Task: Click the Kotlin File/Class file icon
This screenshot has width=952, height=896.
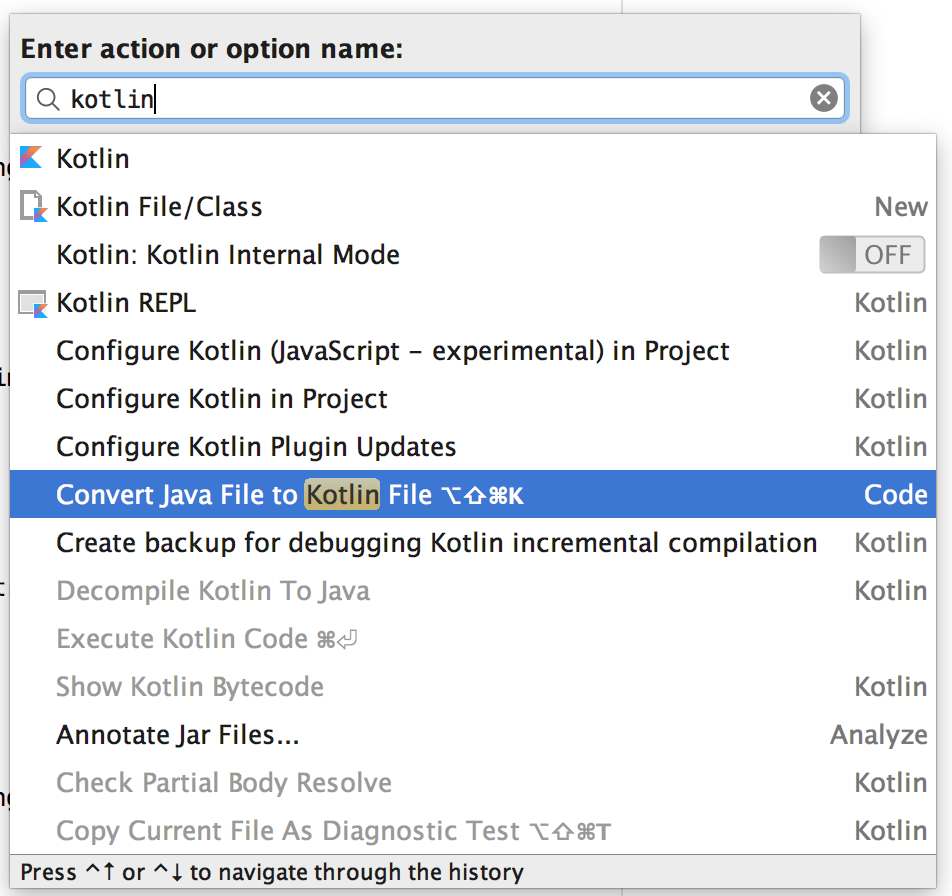Action: 33,206
